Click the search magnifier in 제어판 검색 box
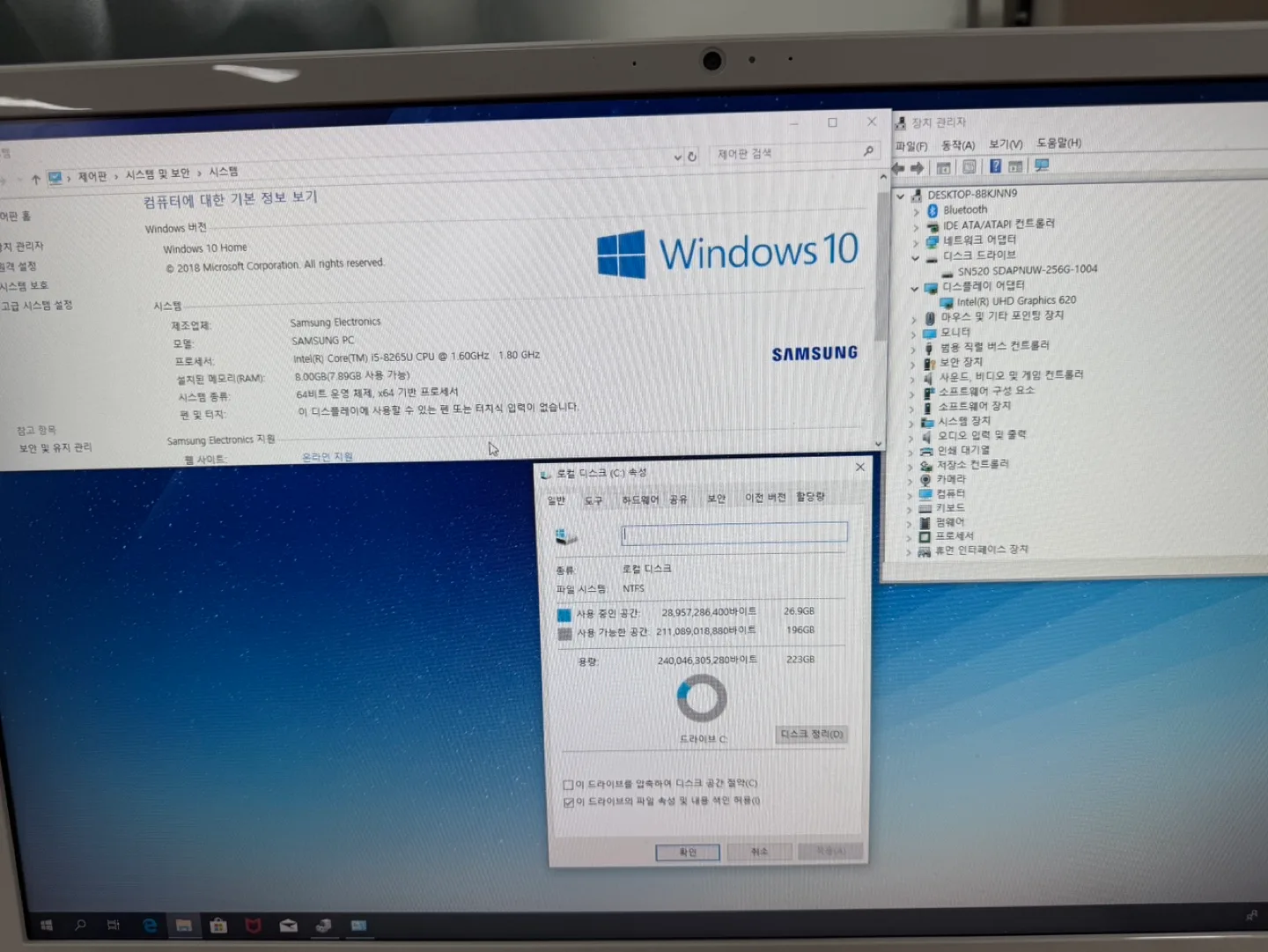1268x952 pixels. pos(868,151)
